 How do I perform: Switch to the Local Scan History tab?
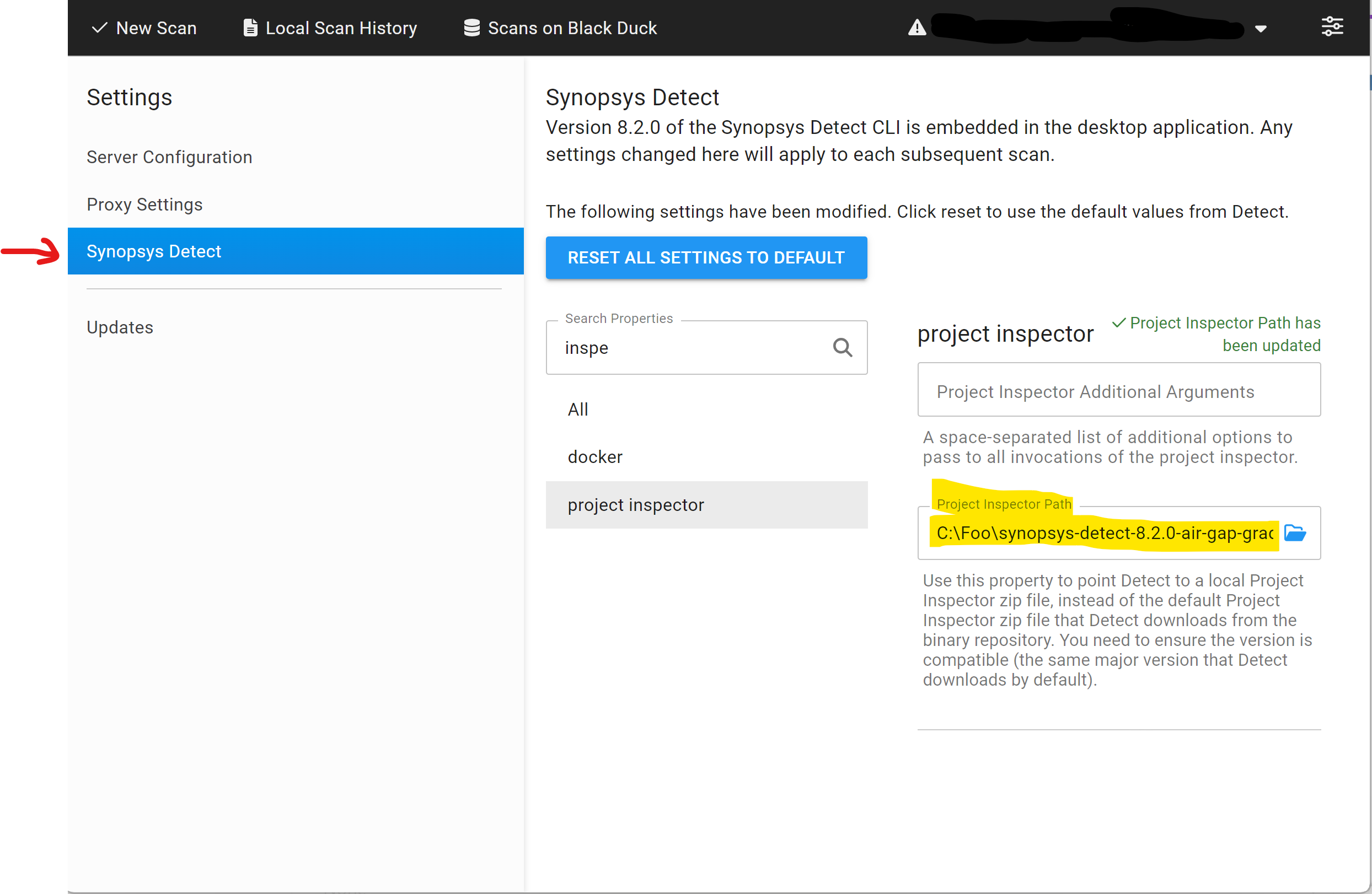[341, 28]
